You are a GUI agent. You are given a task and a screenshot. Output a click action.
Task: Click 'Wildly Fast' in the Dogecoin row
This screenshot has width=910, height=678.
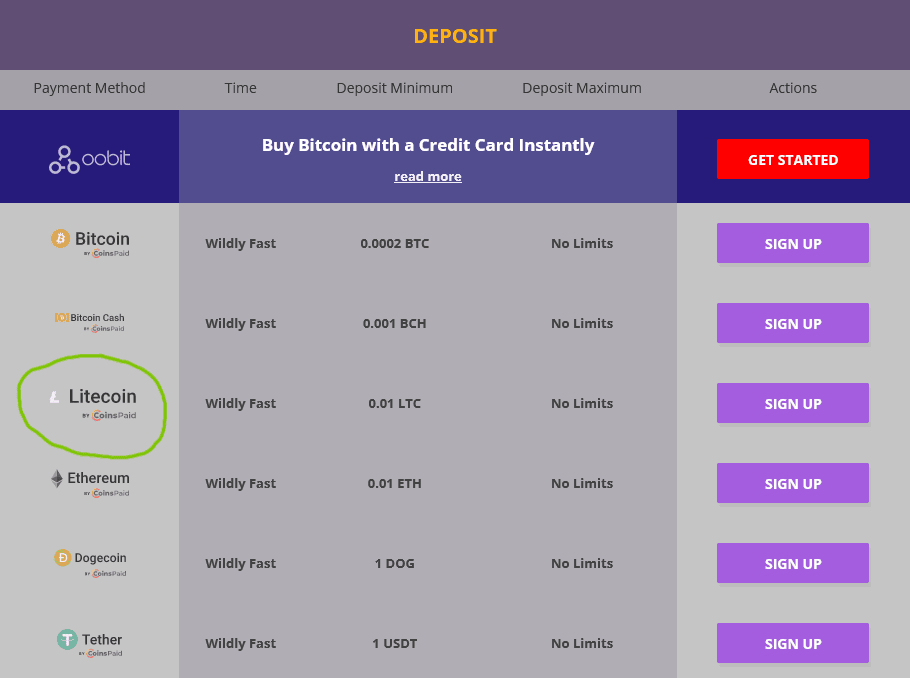coord(241,564)
